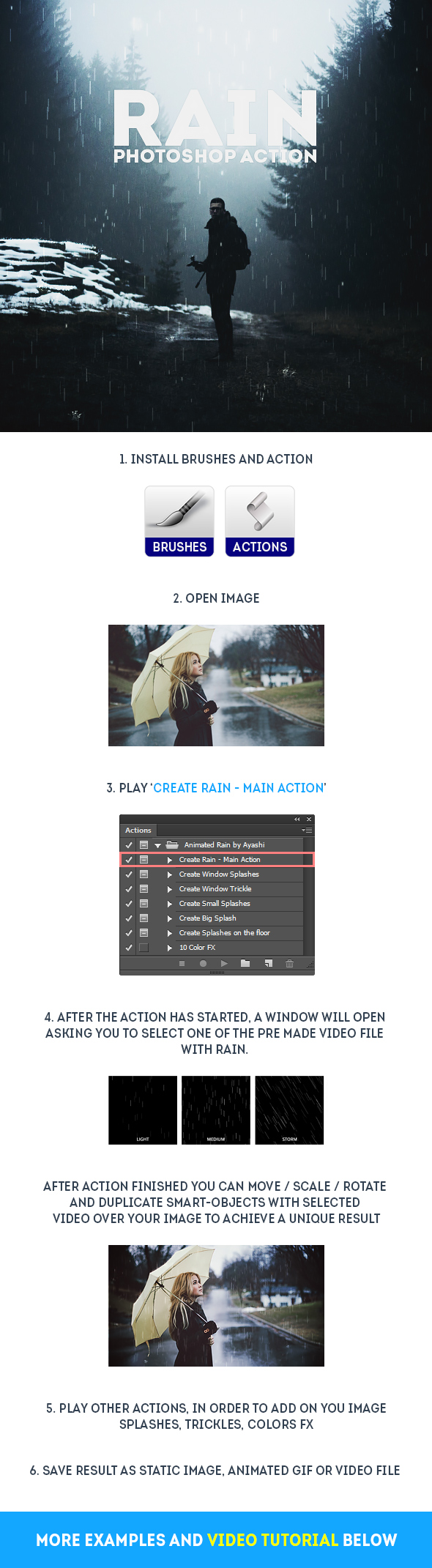Select the Create Window Trickle action text
432x1568 pixels.
[215, 888]
